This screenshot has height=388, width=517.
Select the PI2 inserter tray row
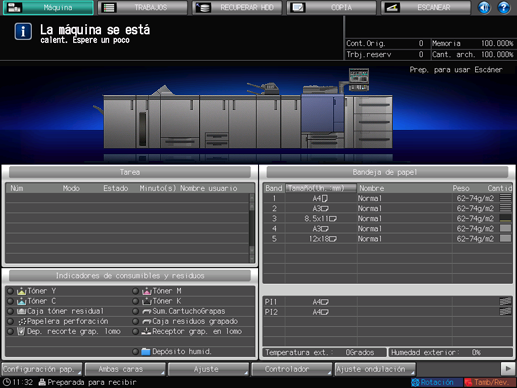coord(388,312)
